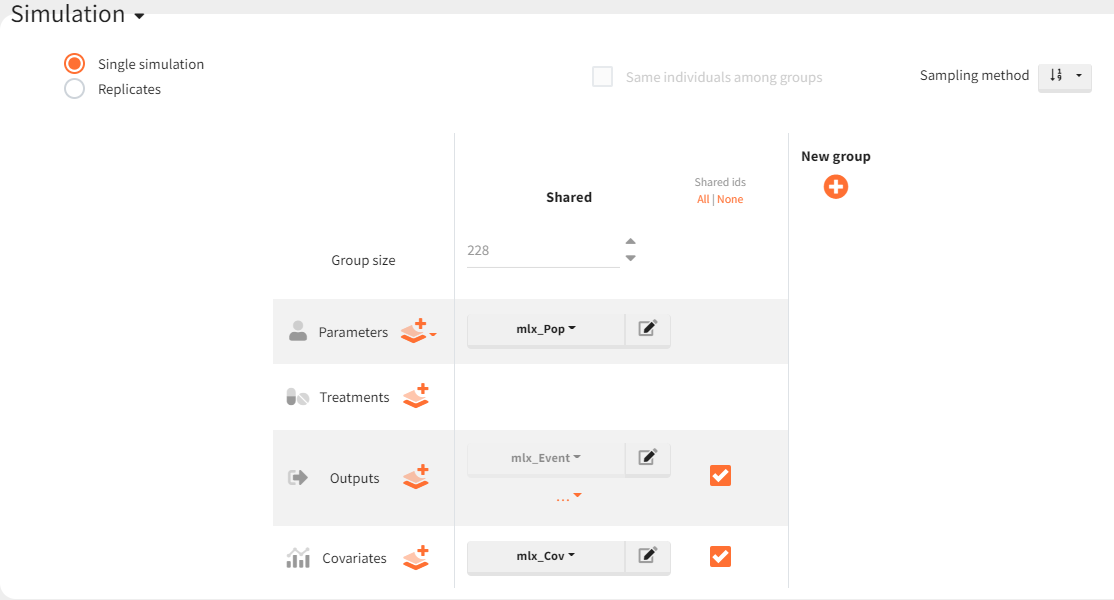Viewport: 1114px width, 600px height.
Task: Toggle the Outputs shared ids checkbox
Action: [720, 476]
